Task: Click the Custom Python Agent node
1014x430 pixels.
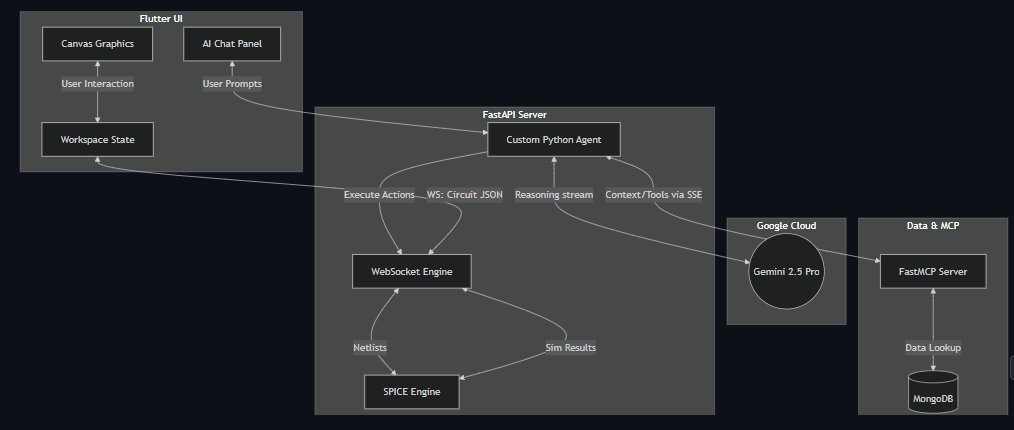Action: click(554, 139)
